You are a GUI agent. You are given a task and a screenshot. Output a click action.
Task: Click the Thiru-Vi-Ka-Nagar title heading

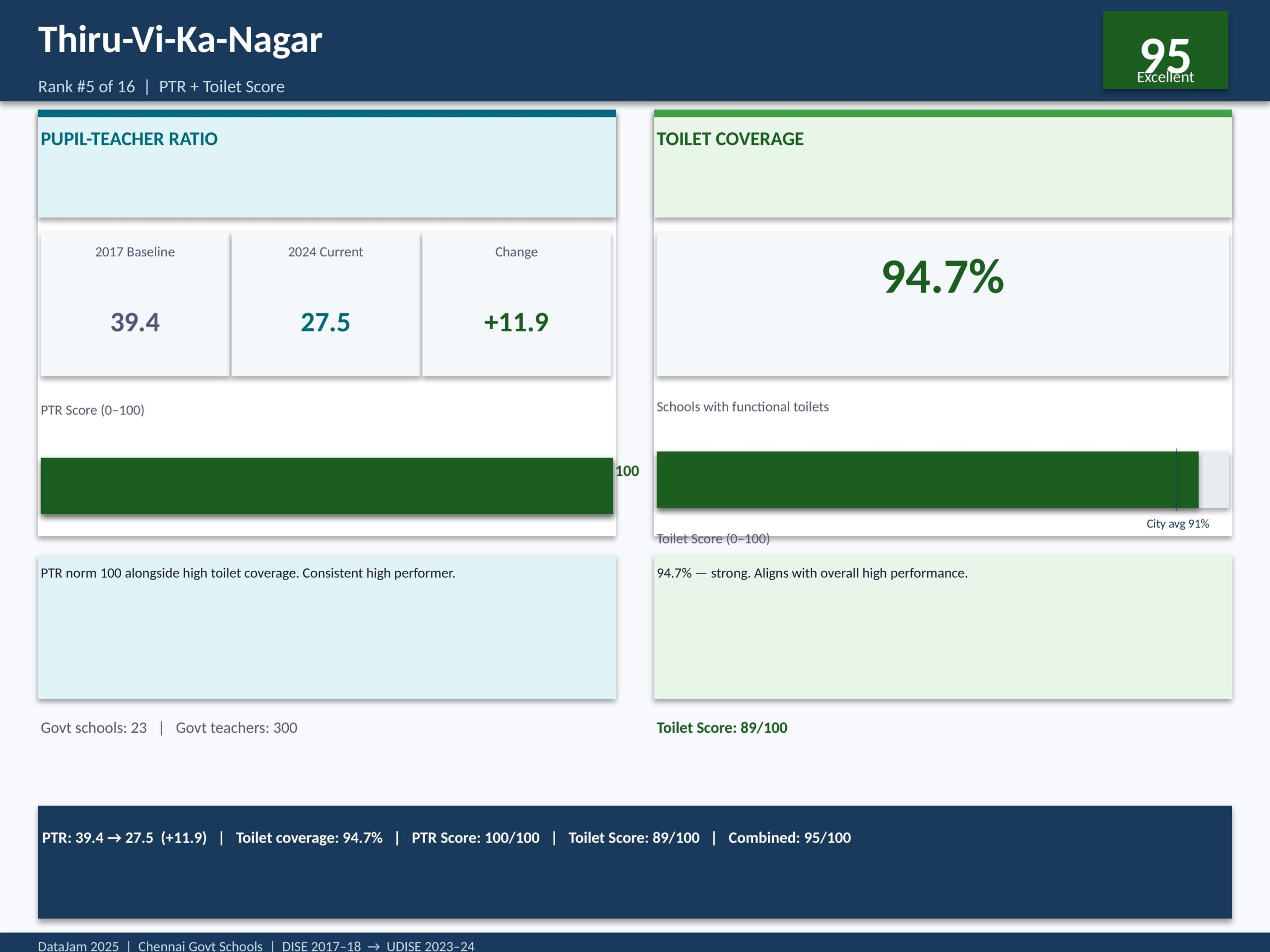click(x=180, y=40)
